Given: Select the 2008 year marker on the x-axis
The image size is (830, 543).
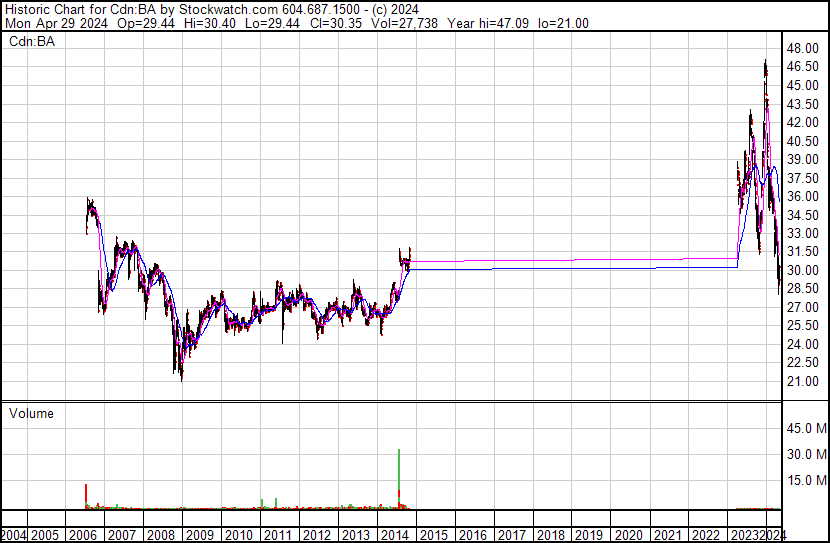Looking at the screenshot, I should coord(160,535).
